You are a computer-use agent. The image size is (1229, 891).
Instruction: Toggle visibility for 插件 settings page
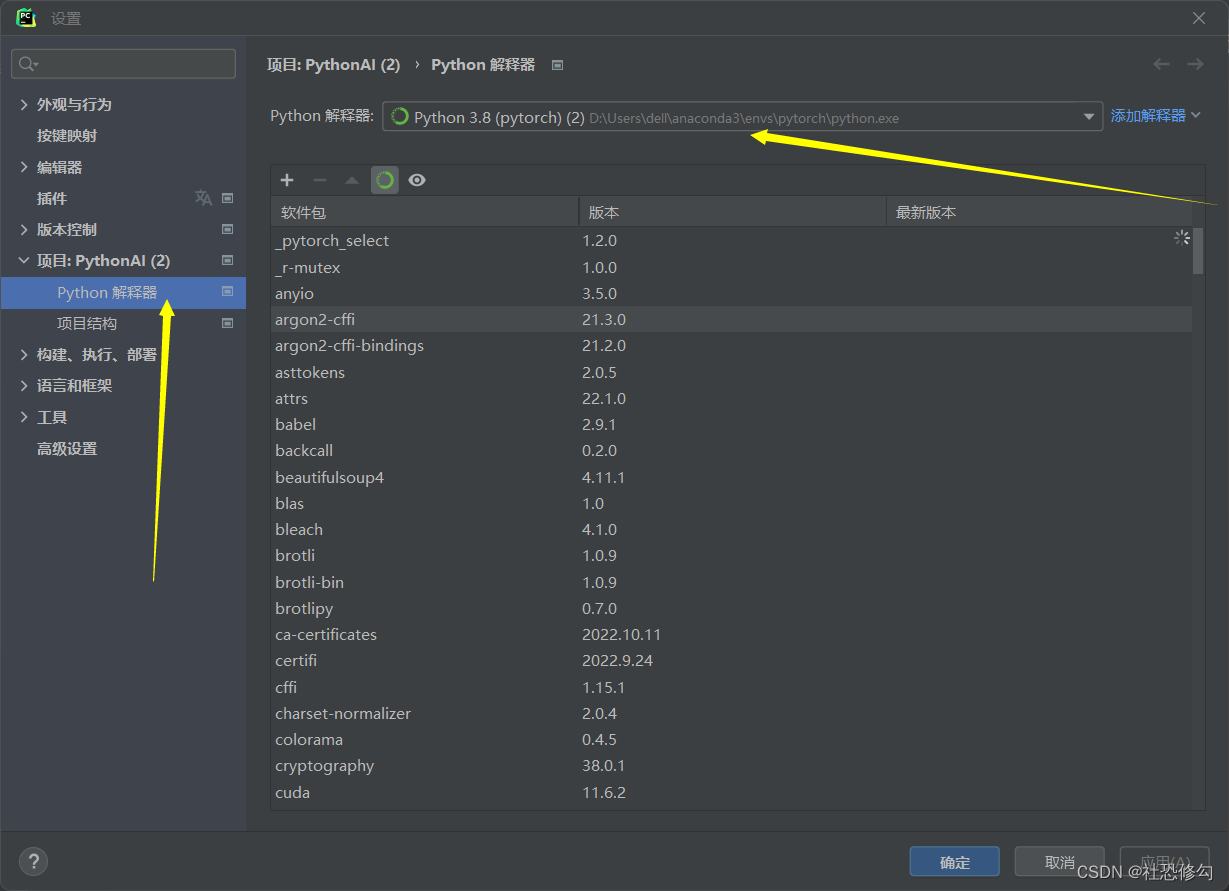point(226,198)
